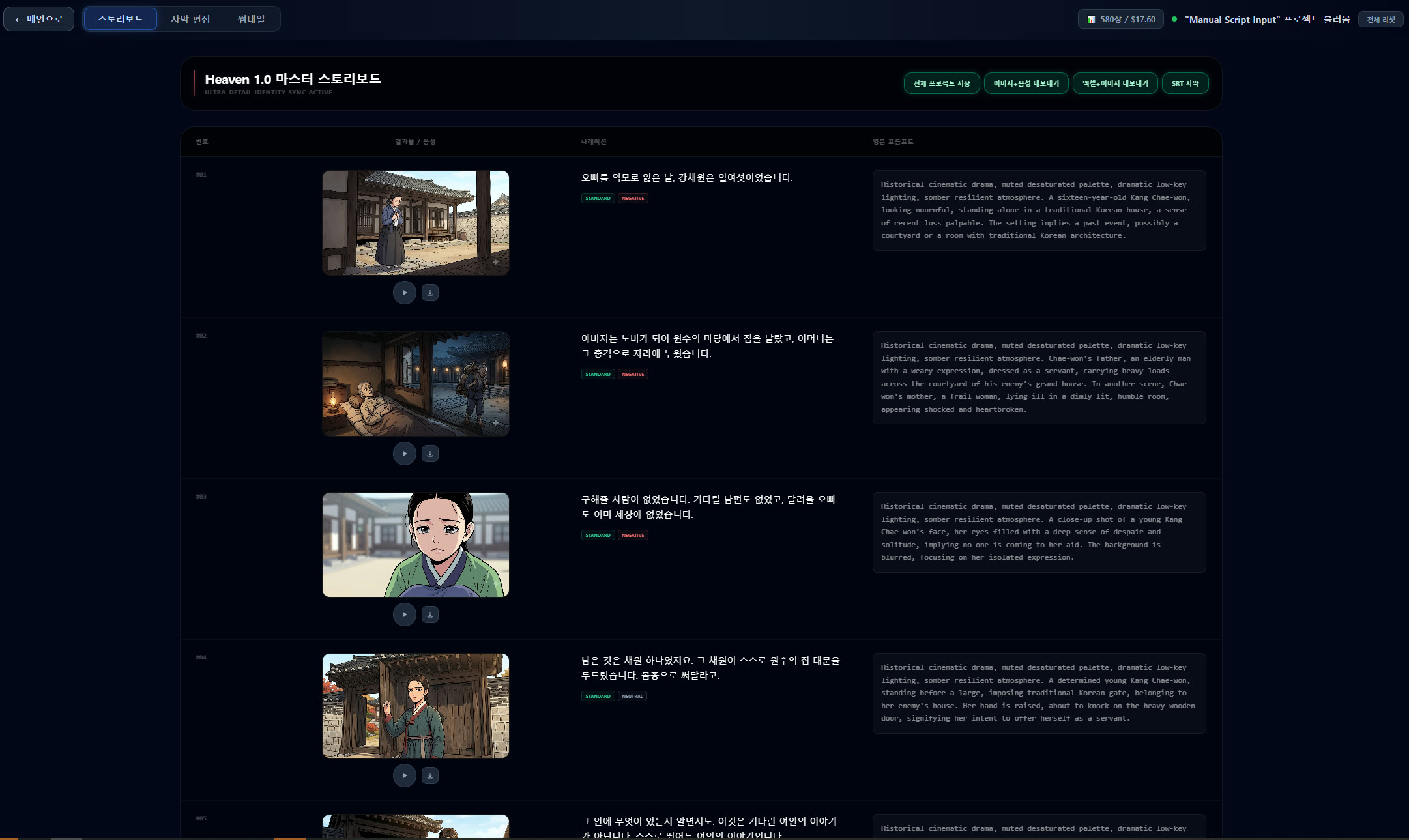This screenshot has height=840, width=1409.
Task: Play the narration audio for scene #01
Action: tap(405, 293)
